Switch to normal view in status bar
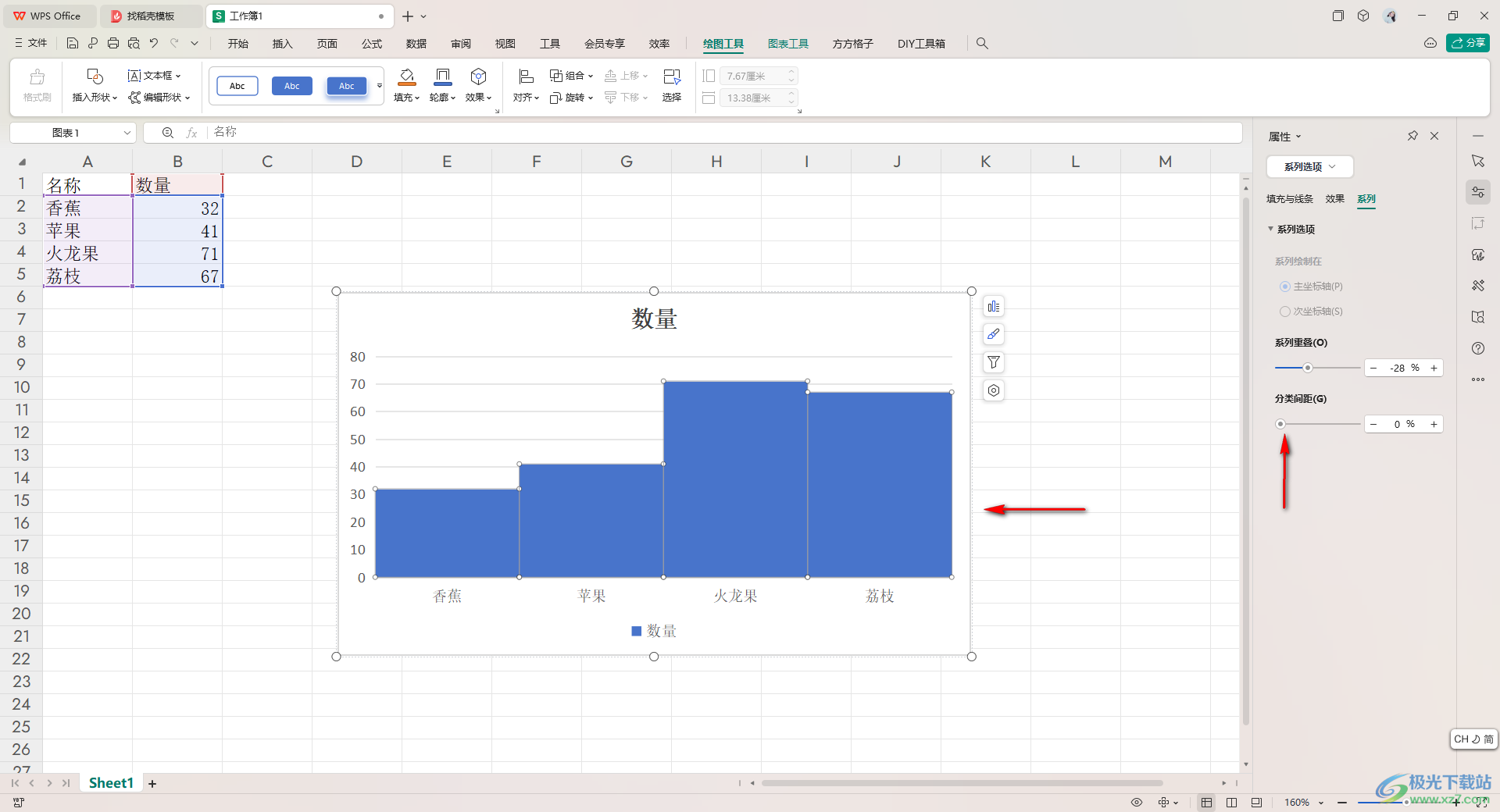Screen dimensions: 1500x812 1207,803
